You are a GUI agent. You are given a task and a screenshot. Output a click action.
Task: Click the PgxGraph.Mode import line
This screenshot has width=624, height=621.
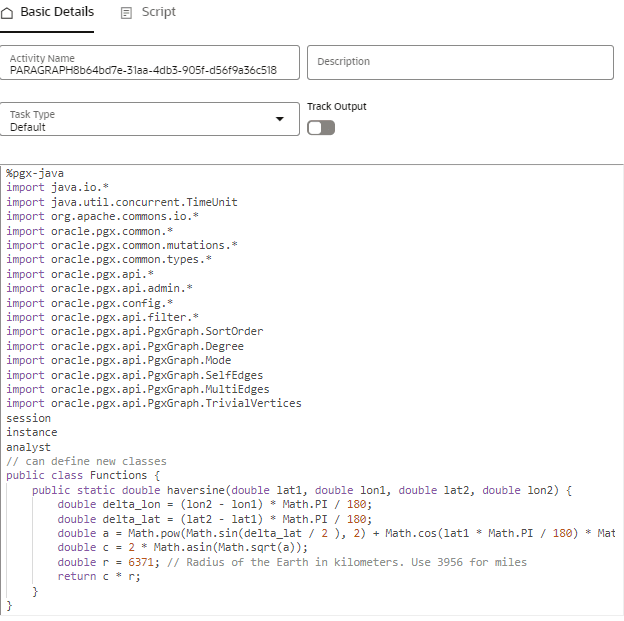tap(119, 361)
